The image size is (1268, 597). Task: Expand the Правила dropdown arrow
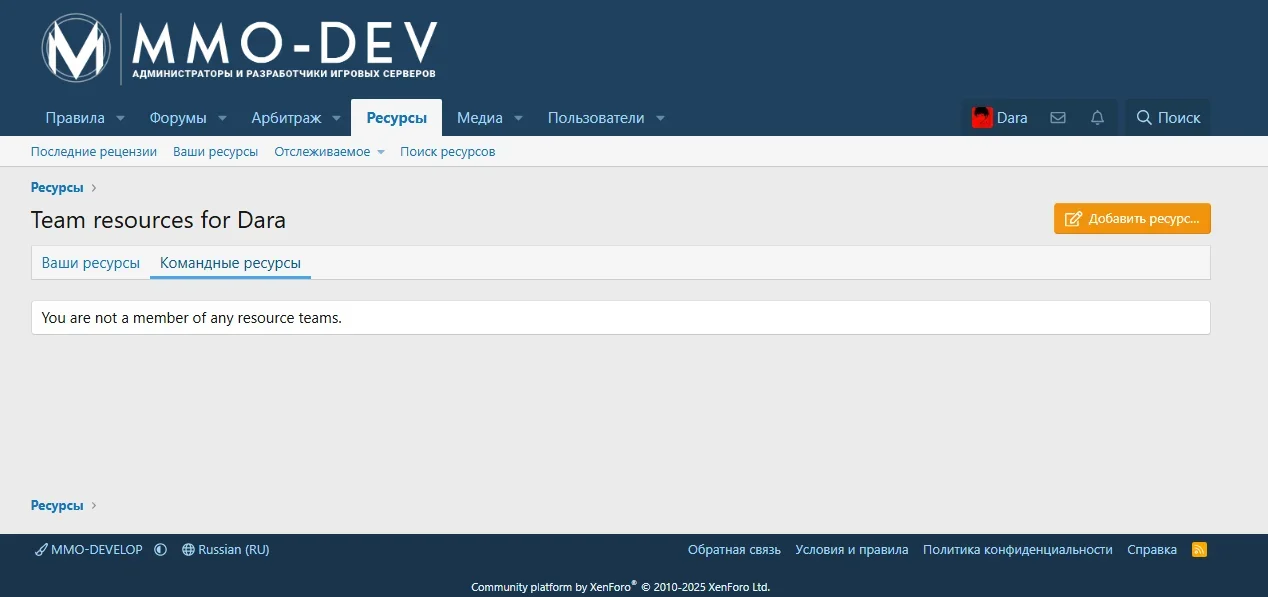121,118
